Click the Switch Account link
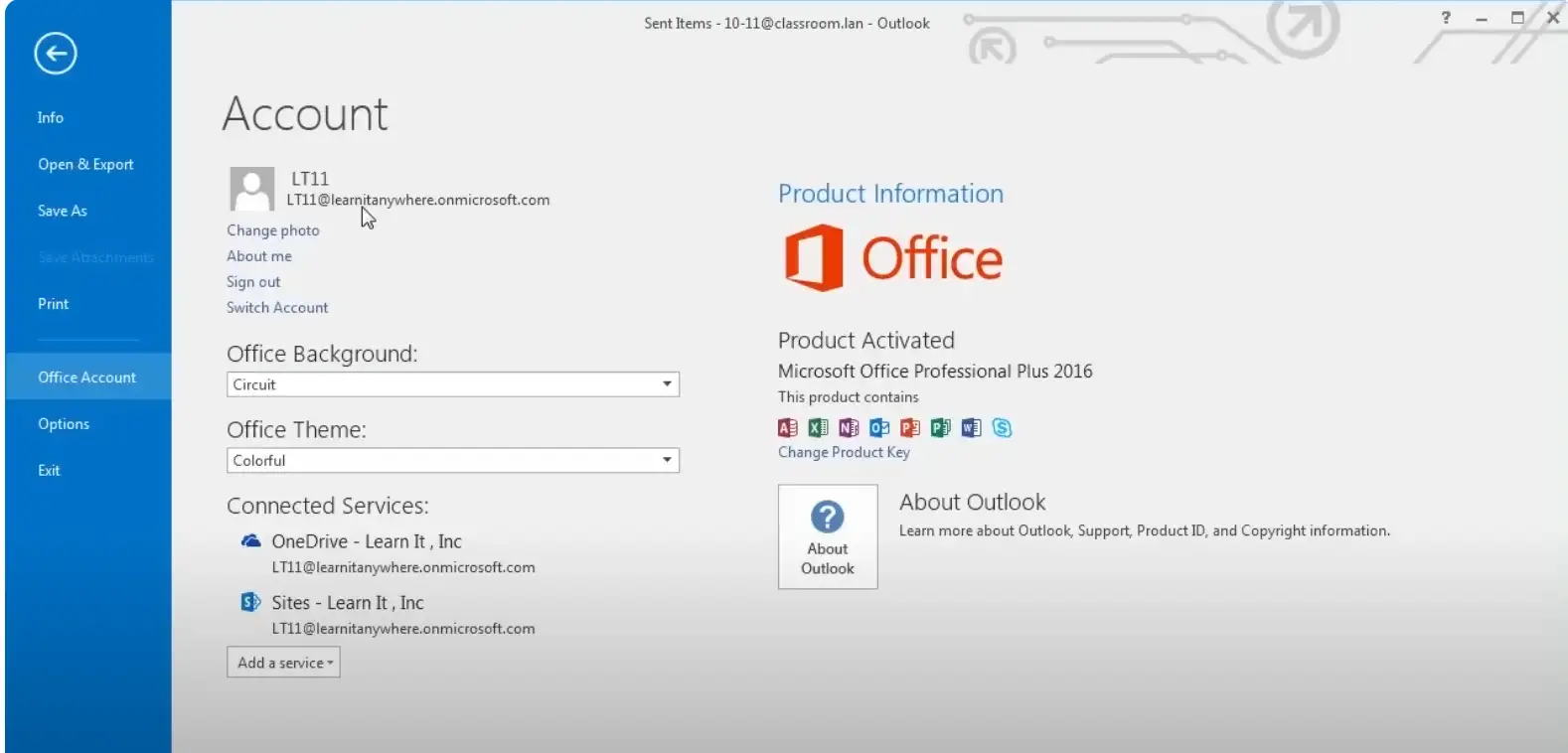The width and height of the screenshot is (1568, 753). tap(277, 308)
